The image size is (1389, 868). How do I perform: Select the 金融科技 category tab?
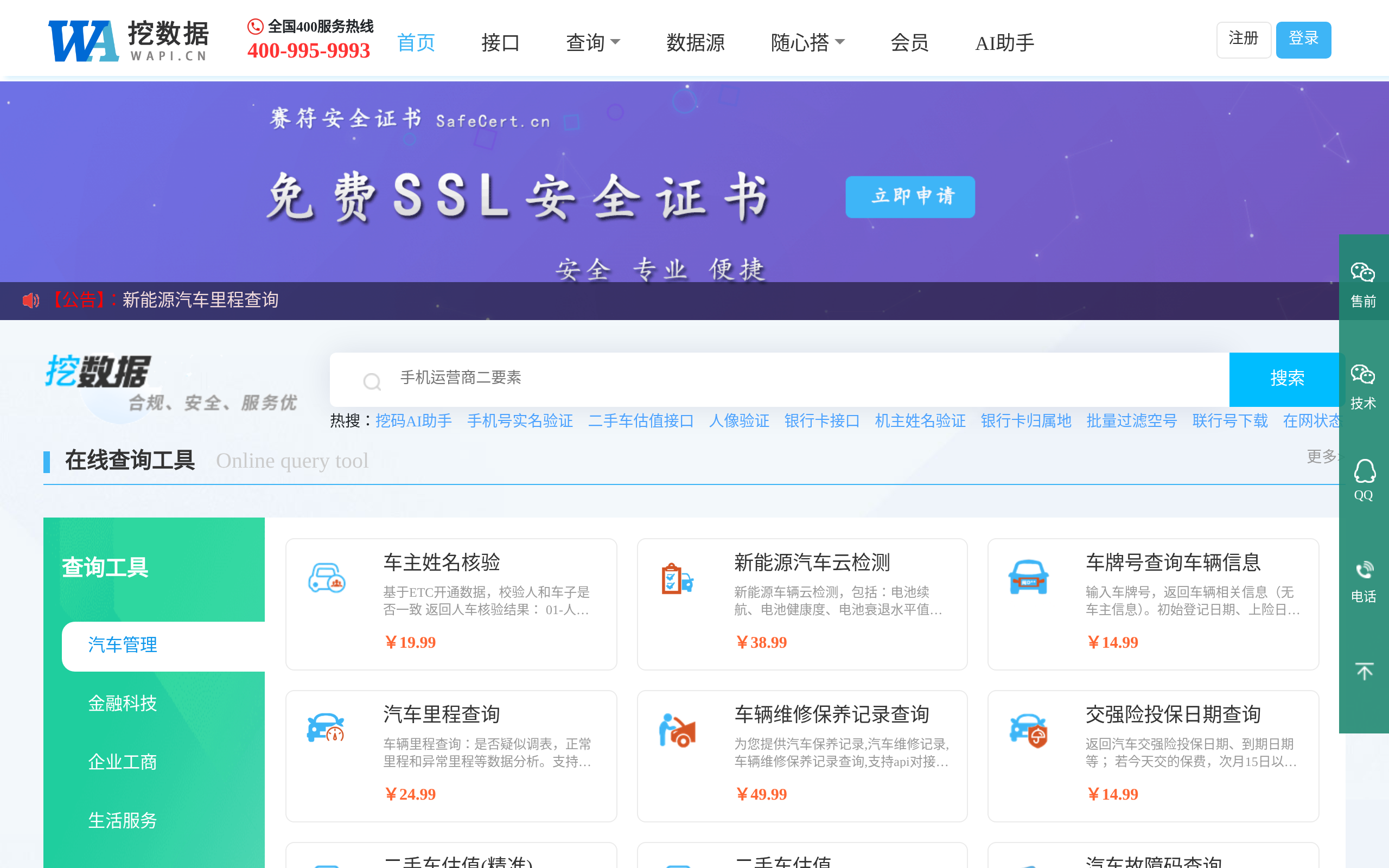coord(122,703)
